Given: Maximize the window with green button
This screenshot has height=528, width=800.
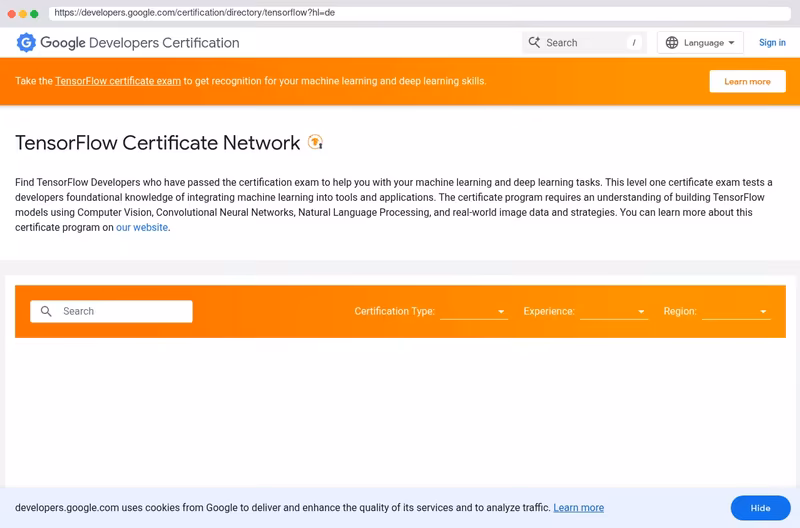Looking at the screenshot, I should [34, 14].
